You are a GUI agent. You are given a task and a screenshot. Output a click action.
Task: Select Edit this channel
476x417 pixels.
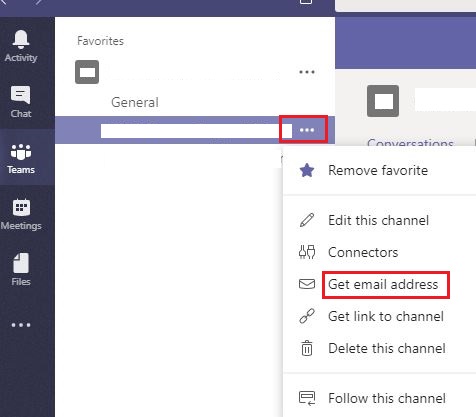tap(378, 220)
